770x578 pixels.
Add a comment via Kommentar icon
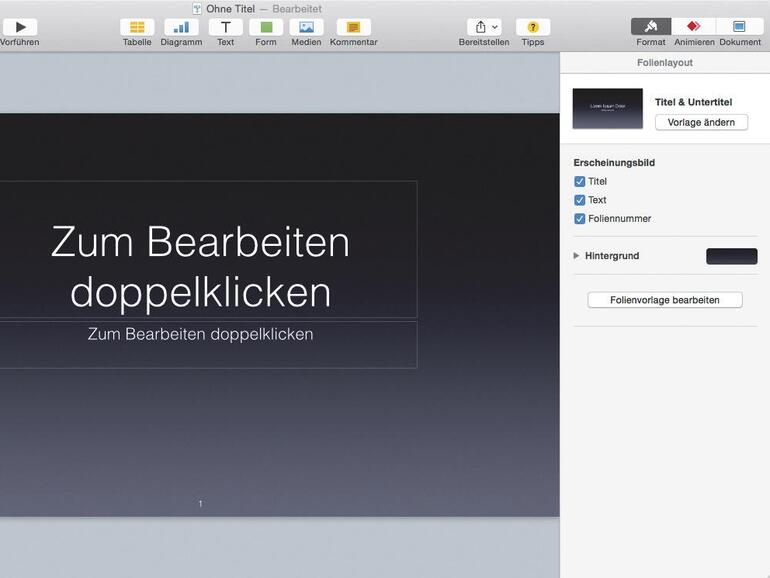coord(354,27)
